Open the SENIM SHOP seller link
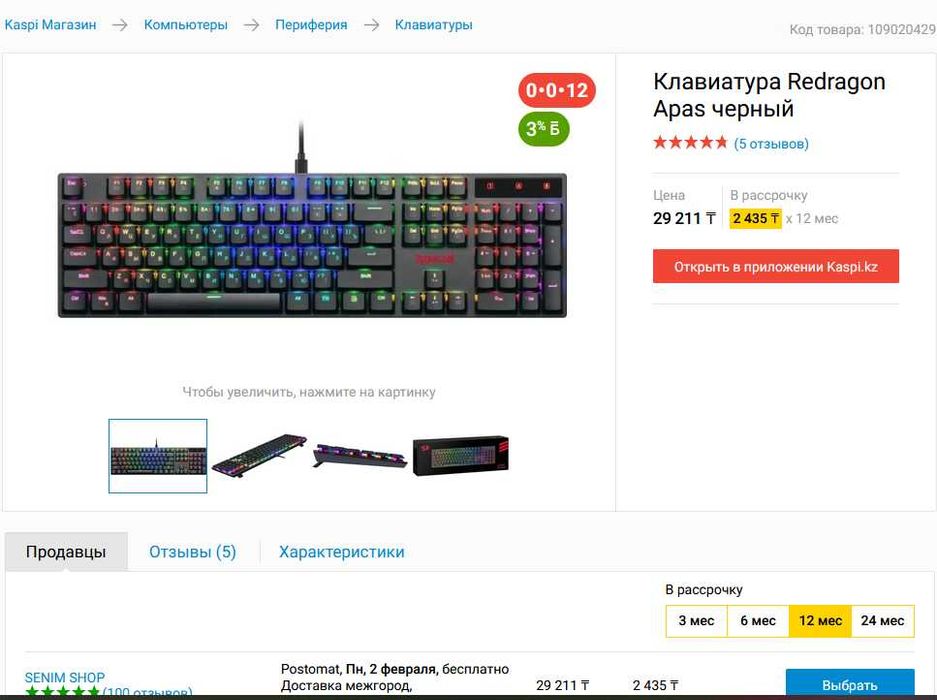The height and width of the screenshot is (700, 937). 65,677
